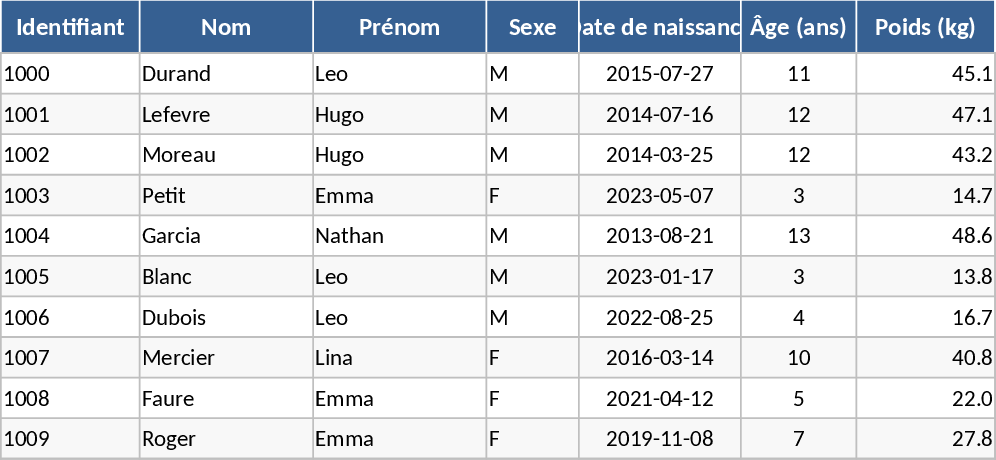This screenshot has width=996, height=460.
Task: Select the Nom column header
Action: pos(226,27)
